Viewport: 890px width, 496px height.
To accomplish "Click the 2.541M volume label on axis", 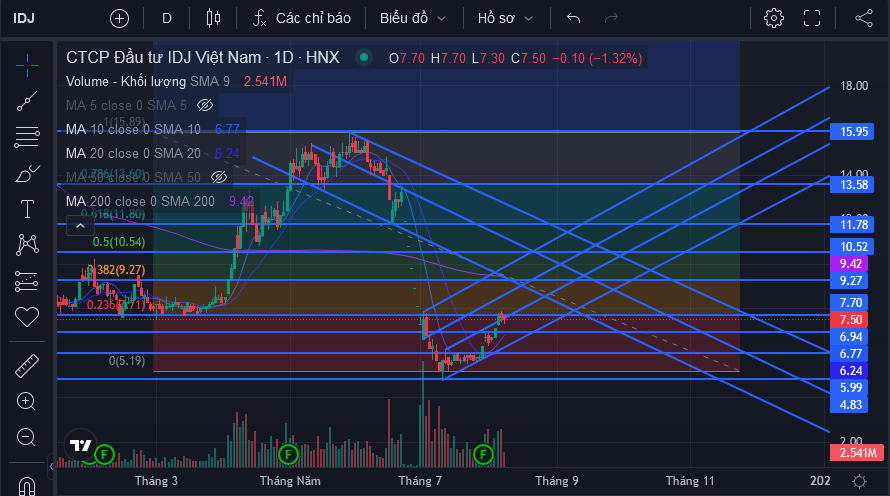I will [x=858, y=453].
